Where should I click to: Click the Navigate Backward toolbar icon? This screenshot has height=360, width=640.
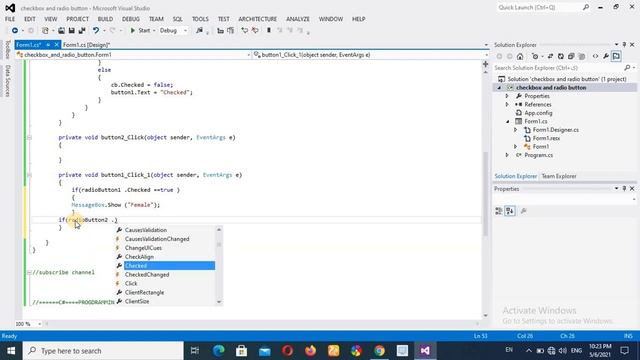[x=15, y=31]
